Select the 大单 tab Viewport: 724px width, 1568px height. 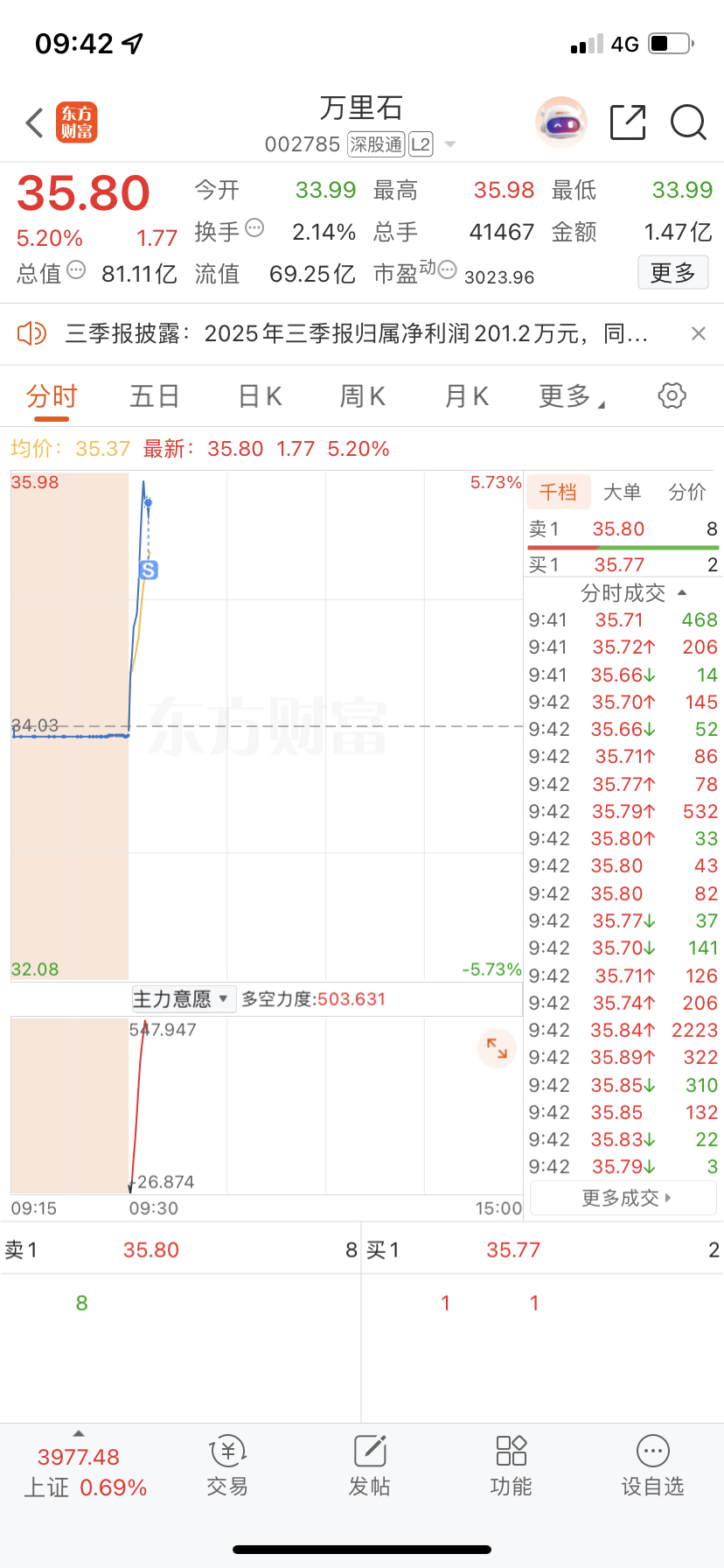622,493
